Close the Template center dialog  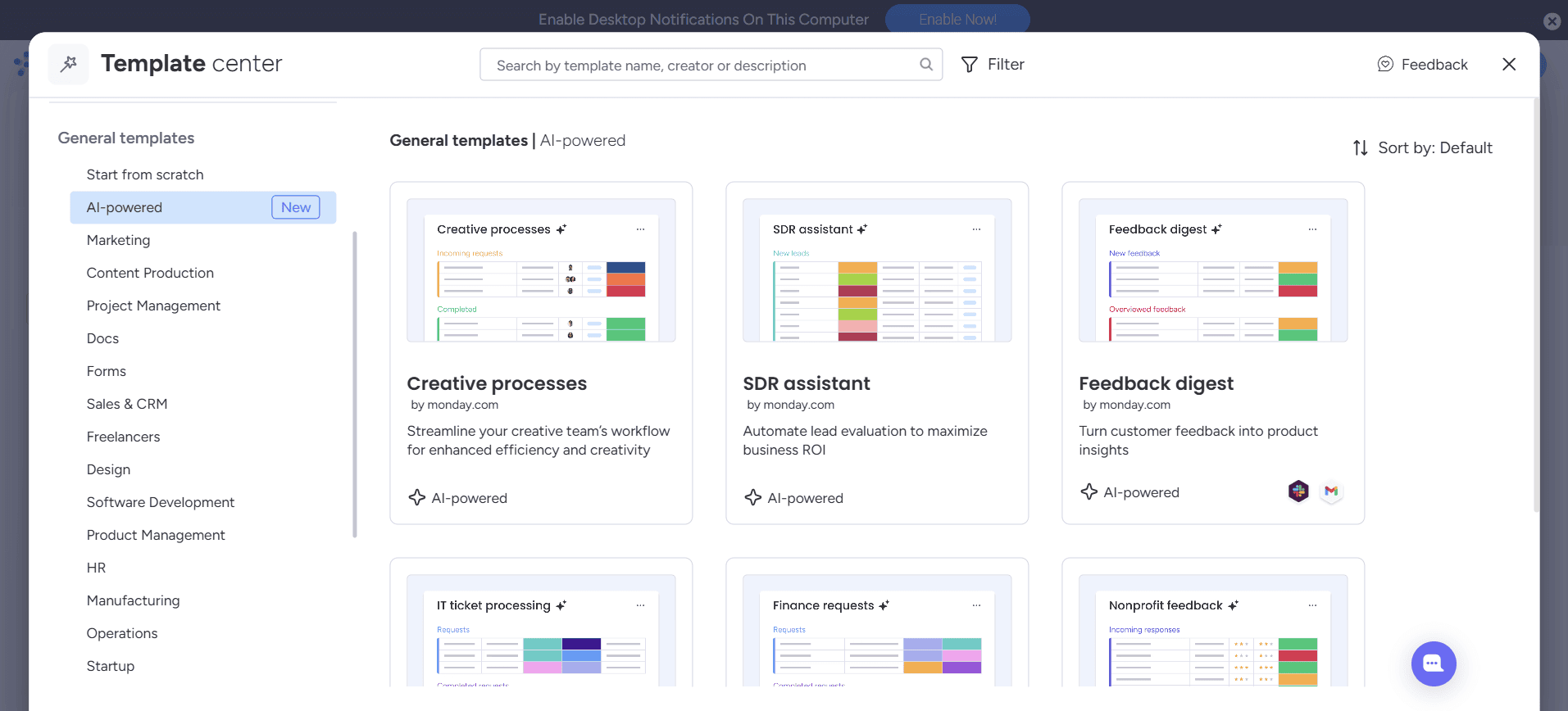pos(1509,64)
